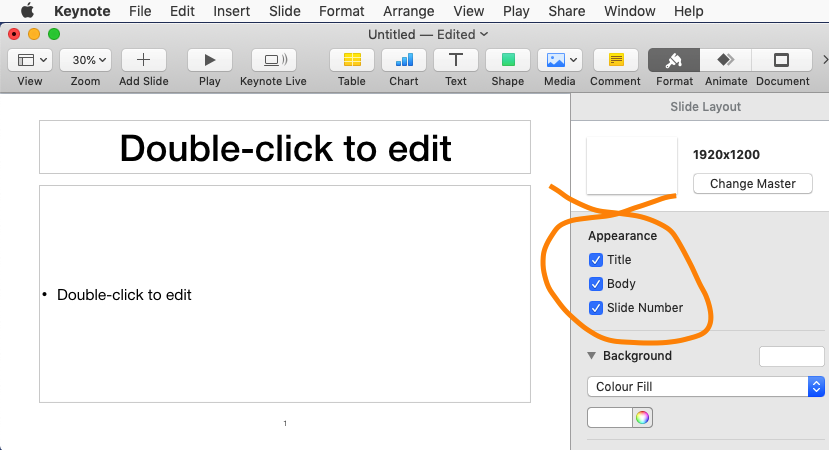
Task: Open the Keynote application menu
Action: click(82, 11)
